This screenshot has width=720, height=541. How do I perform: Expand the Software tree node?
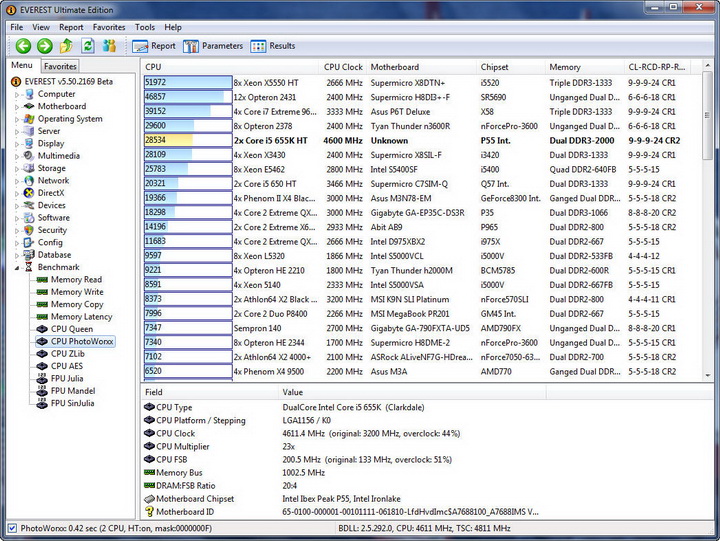(x=17, y=219)
